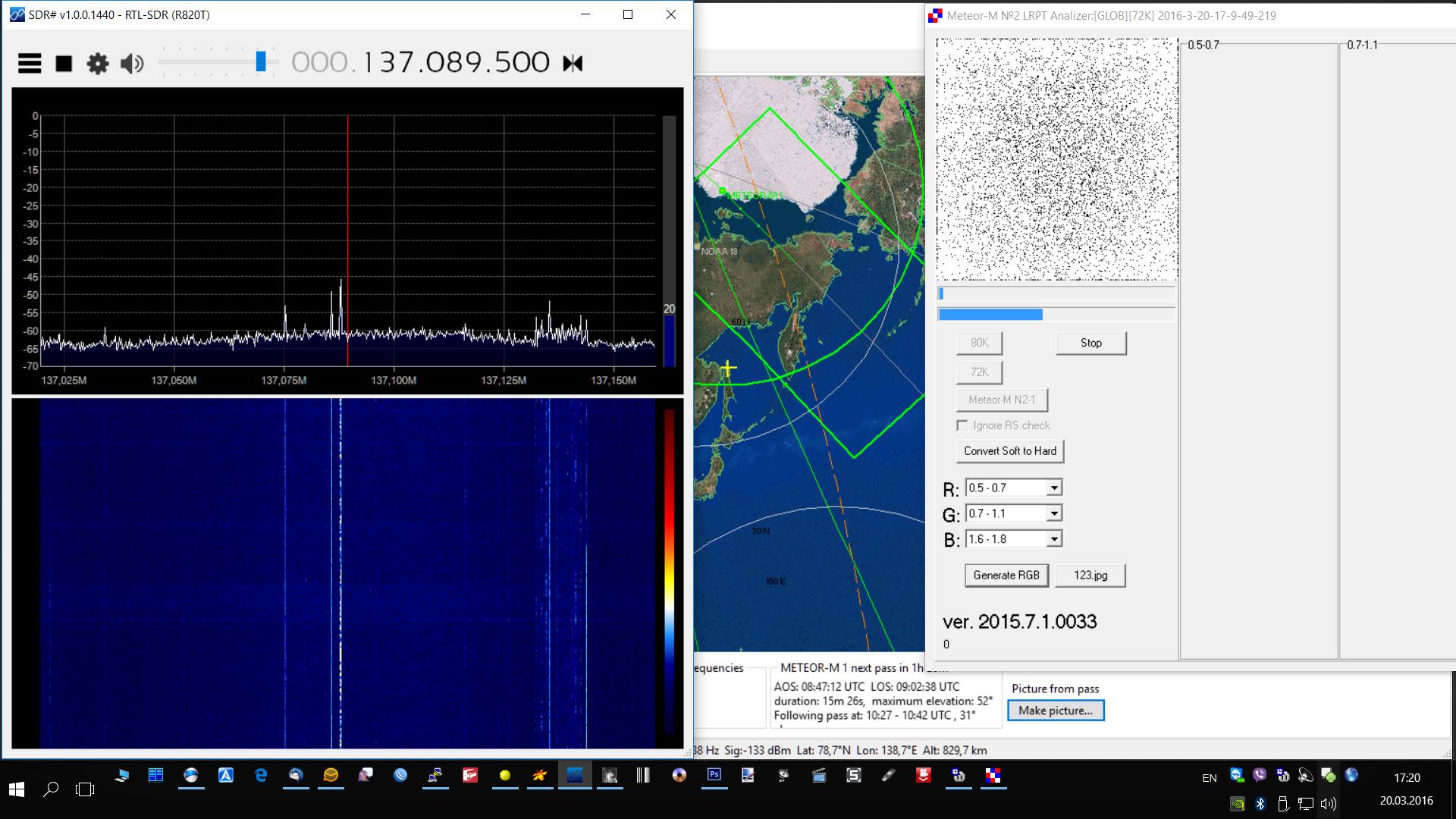1456x819 pixels.
Task: Open Viber tray icon
Action: [x=1260, y=775]
